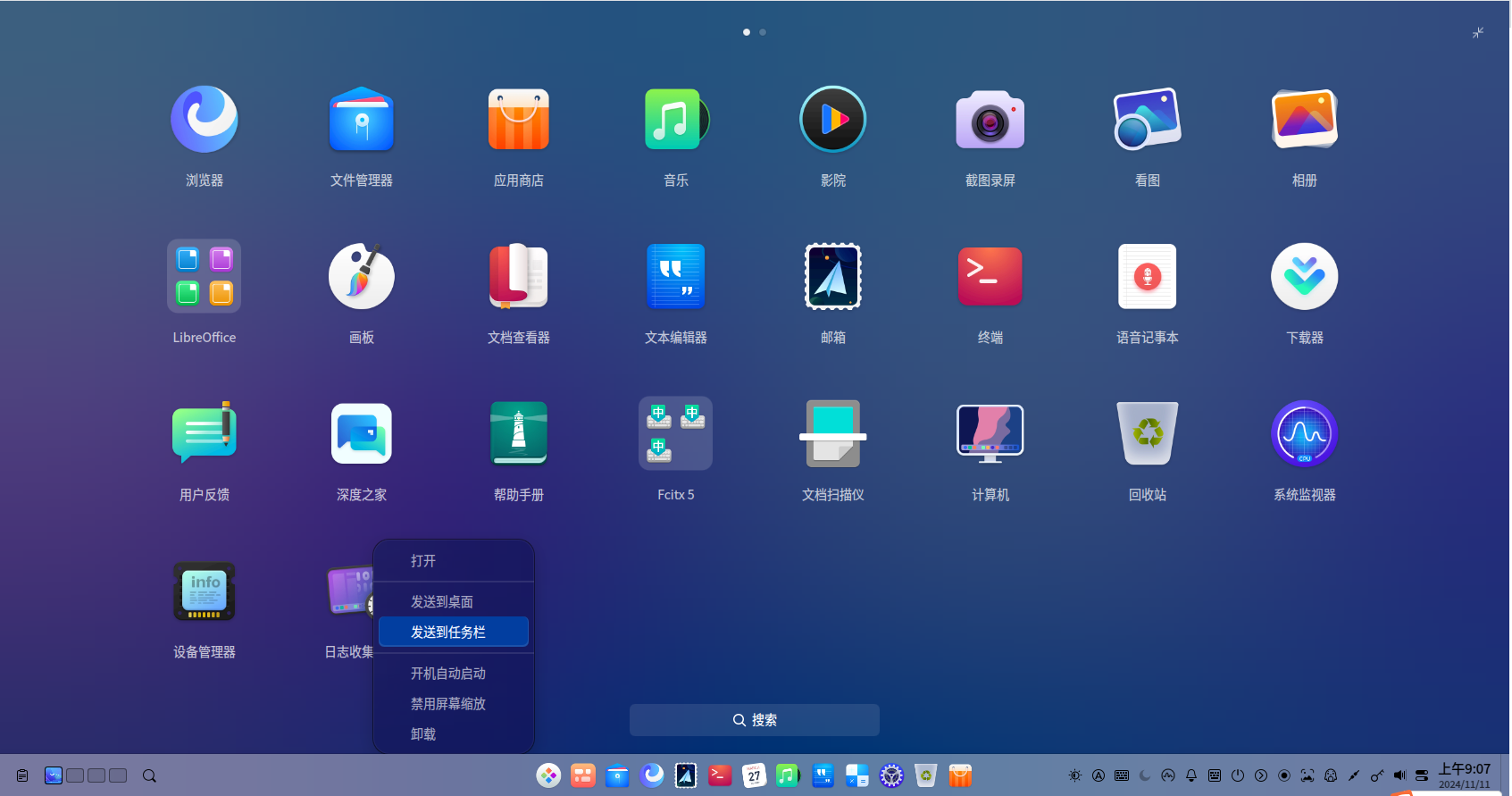
Task: Launch the 系统监视器 system monitor
Action: [x=1305, y=434]
